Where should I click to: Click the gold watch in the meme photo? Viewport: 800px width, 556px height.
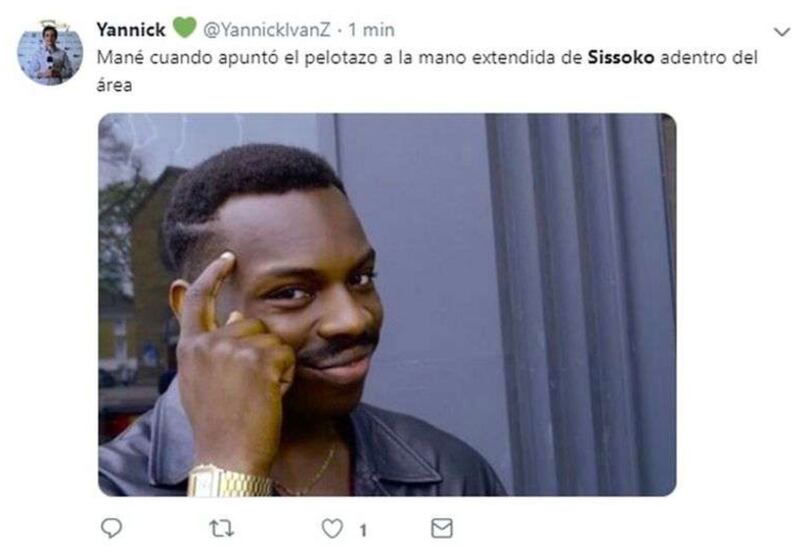coord(230,482)
